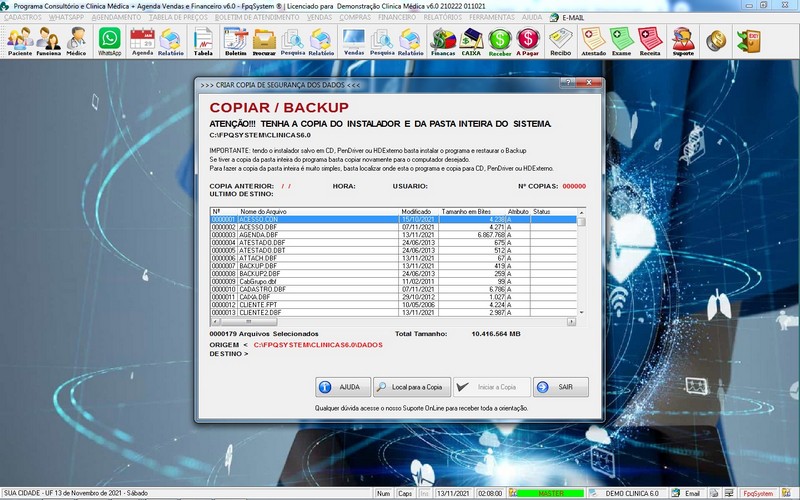Open the Receber green dollar icon
The image size is (800, 500).
(x=499, y=41)
